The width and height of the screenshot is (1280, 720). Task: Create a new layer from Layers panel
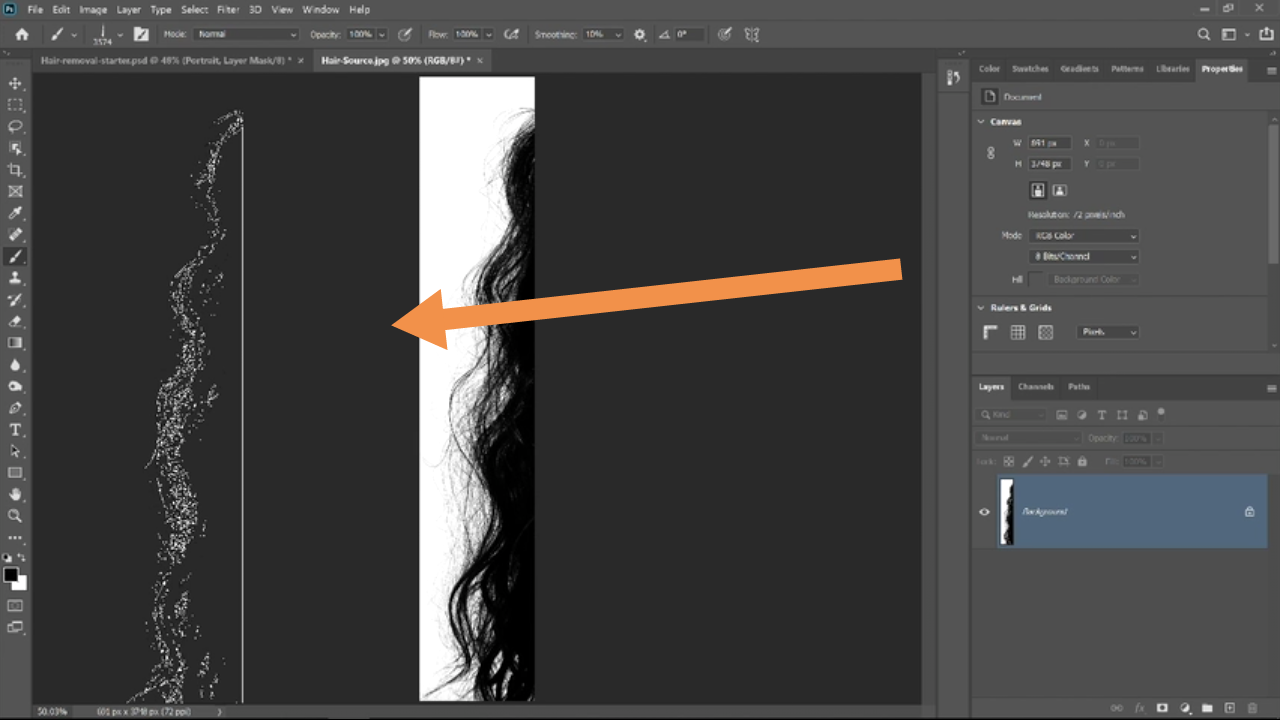[1230, 708]
